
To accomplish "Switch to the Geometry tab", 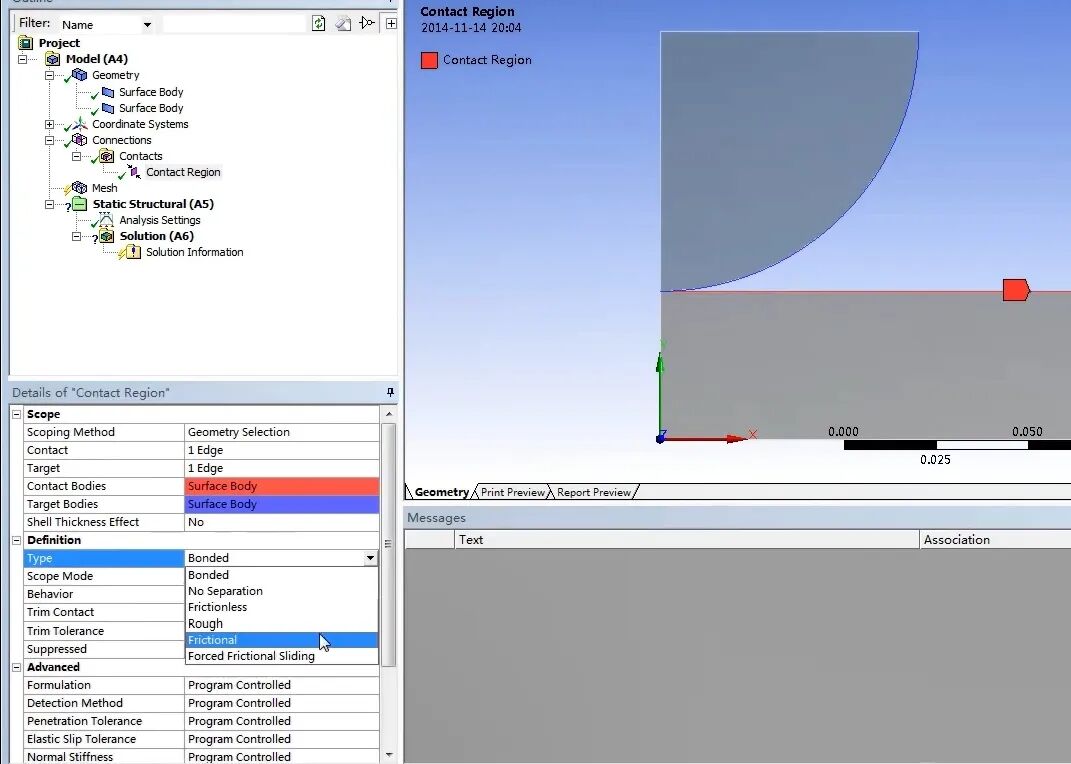I will click(x=441, y=492).
